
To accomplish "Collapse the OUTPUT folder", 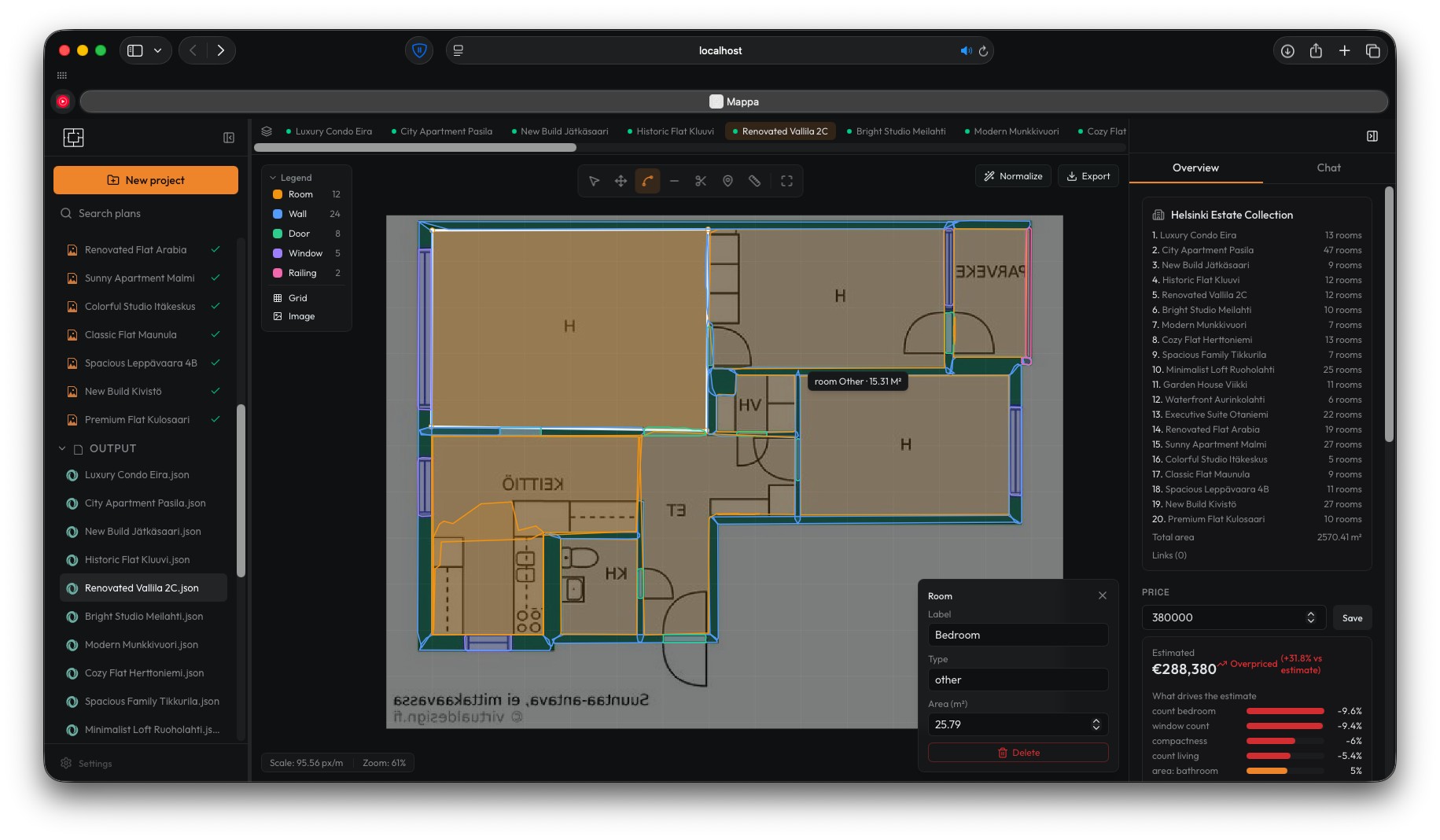I will [x=62, y=448].
